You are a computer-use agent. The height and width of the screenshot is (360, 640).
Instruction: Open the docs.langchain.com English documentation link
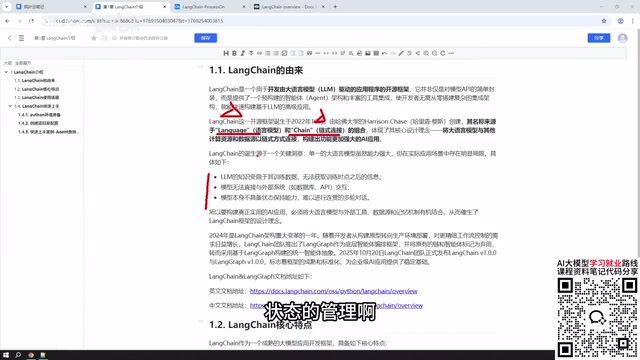(x=333, y=291)
